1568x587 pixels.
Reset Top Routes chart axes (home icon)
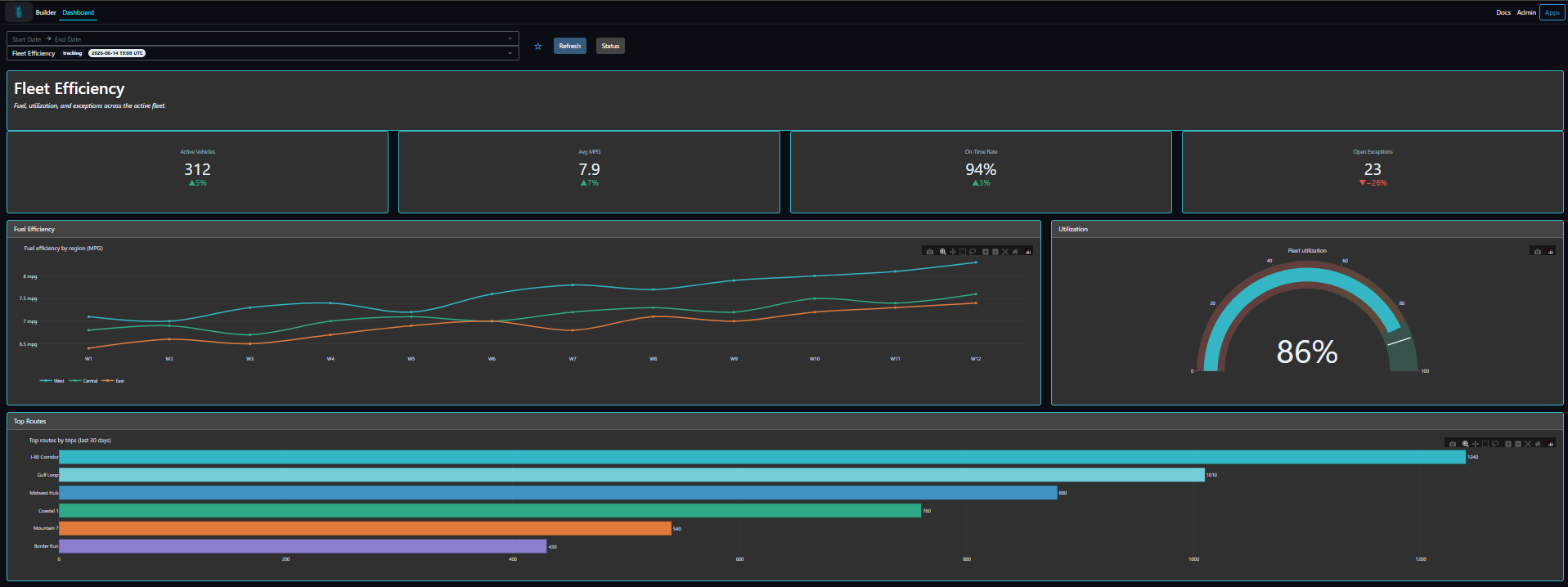pos(1538,444)
